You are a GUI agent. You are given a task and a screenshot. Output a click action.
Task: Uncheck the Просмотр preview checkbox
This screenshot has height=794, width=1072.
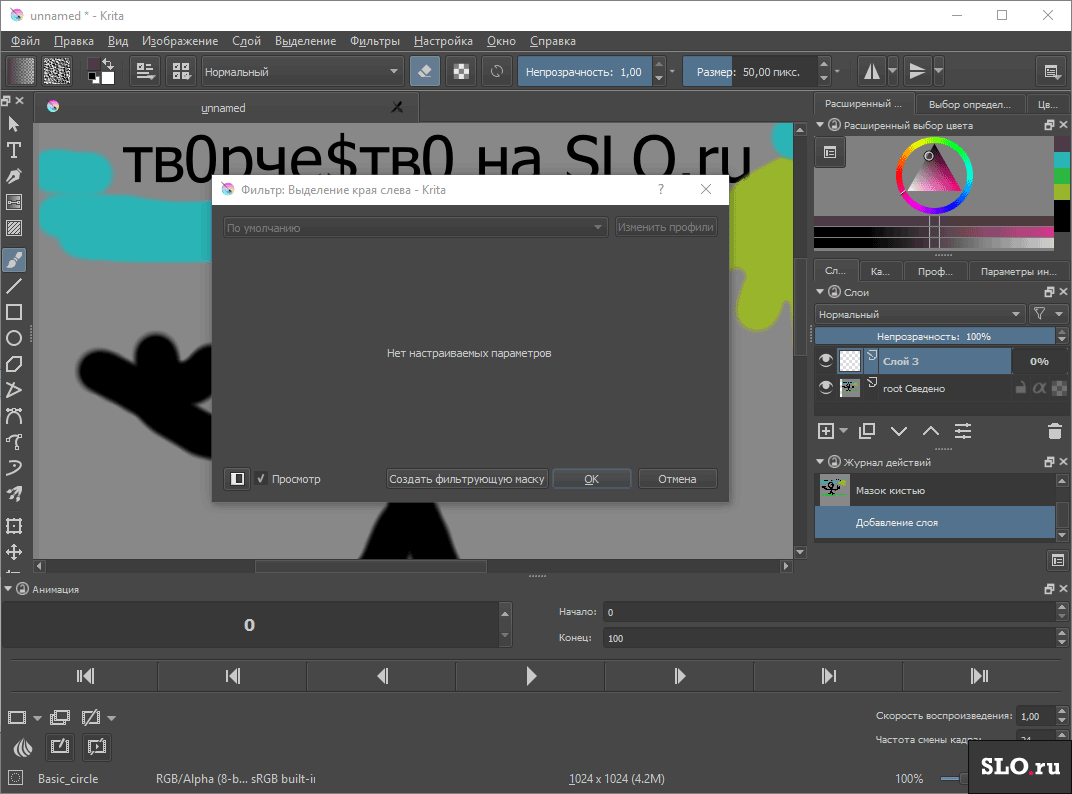(x=261, y=479)
